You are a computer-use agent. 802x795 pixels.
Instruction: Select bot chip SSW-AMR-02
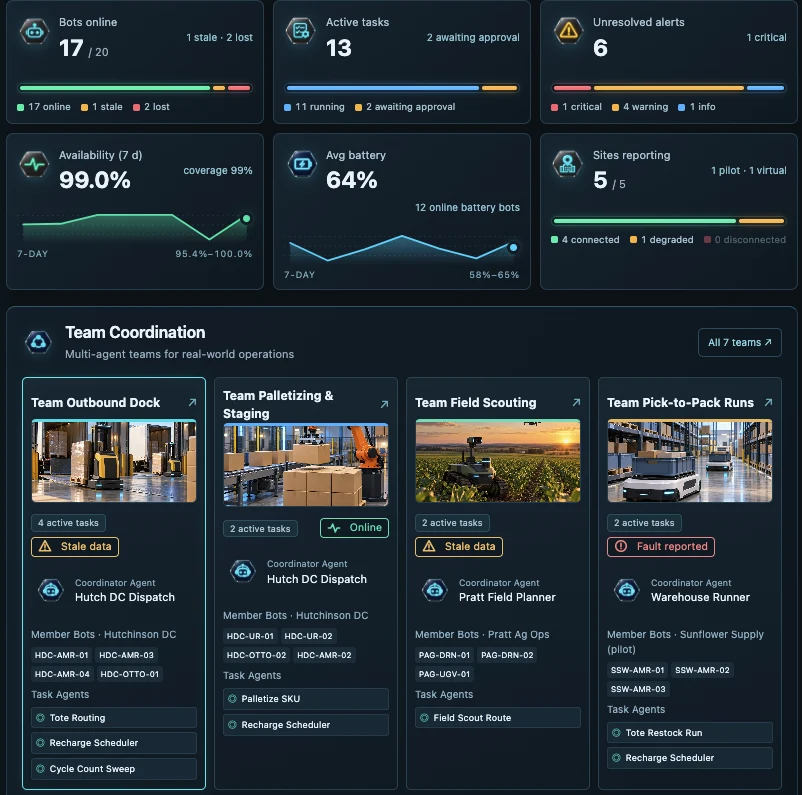coord(702,670)
